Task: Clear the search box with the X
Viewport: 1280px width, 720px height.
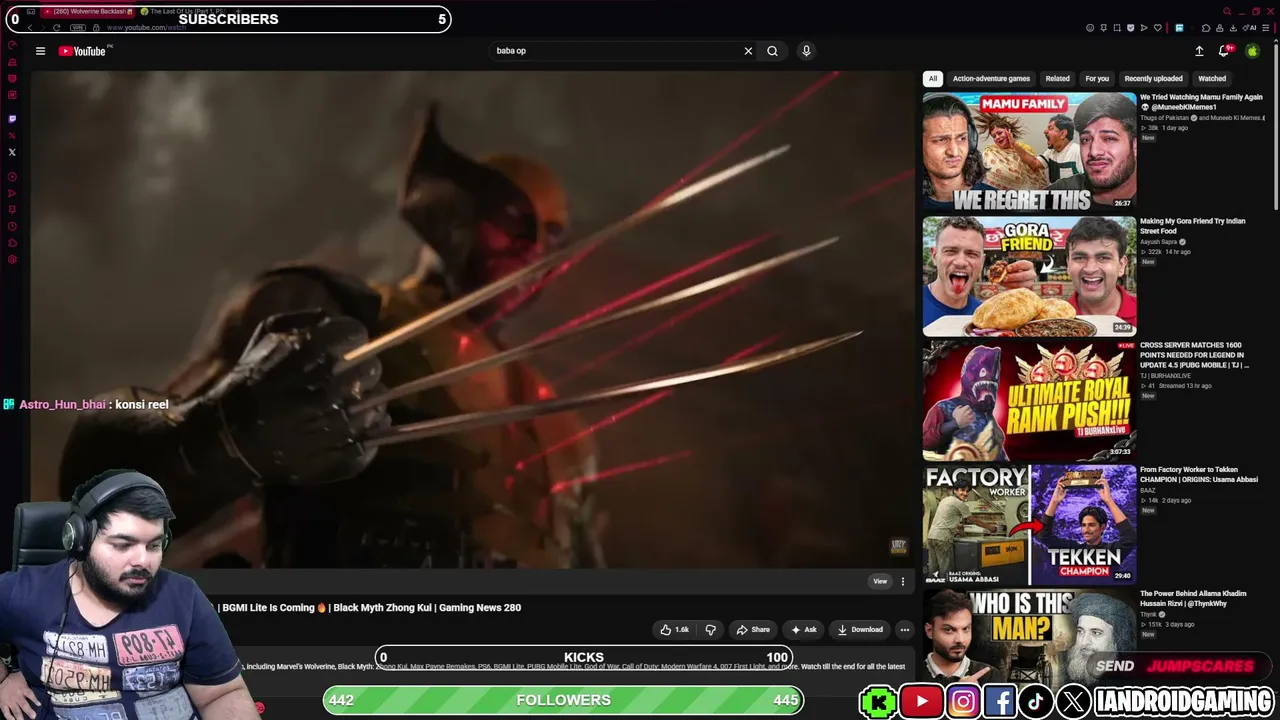Action: [x=748, y=51]
